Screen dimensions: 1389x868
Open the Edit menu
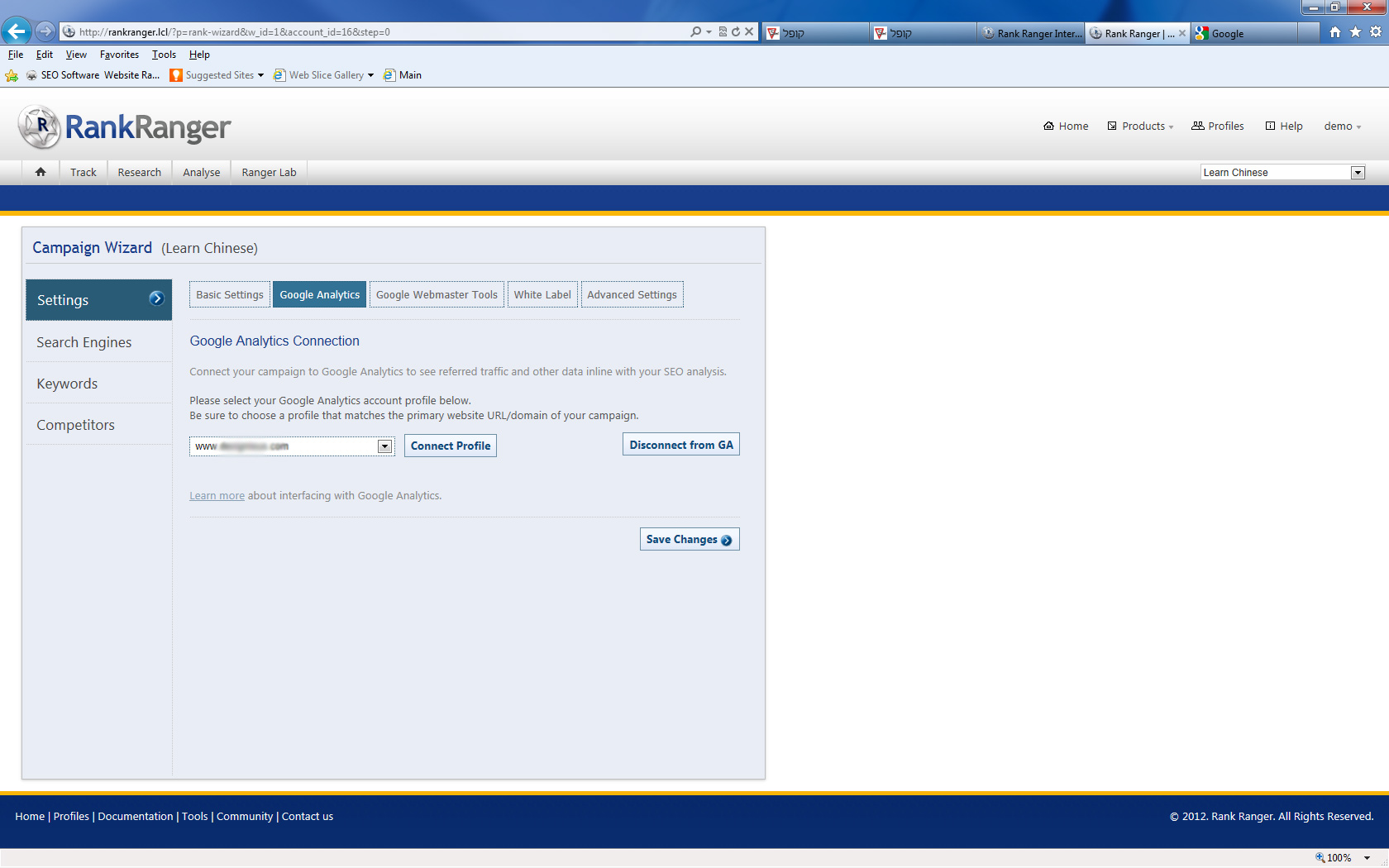(x=45, y=55)
